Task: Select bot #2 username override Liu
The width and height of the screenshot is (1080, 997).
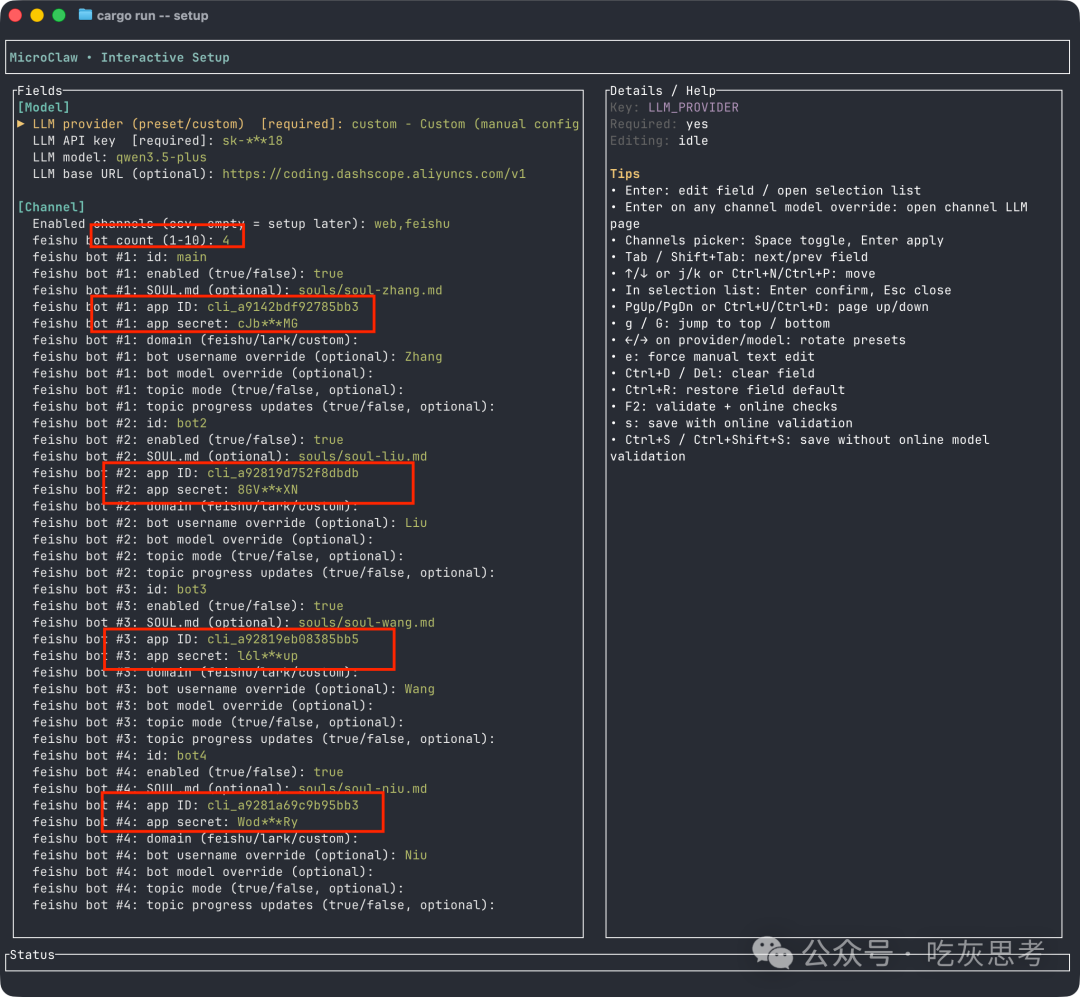Action: 415,523
